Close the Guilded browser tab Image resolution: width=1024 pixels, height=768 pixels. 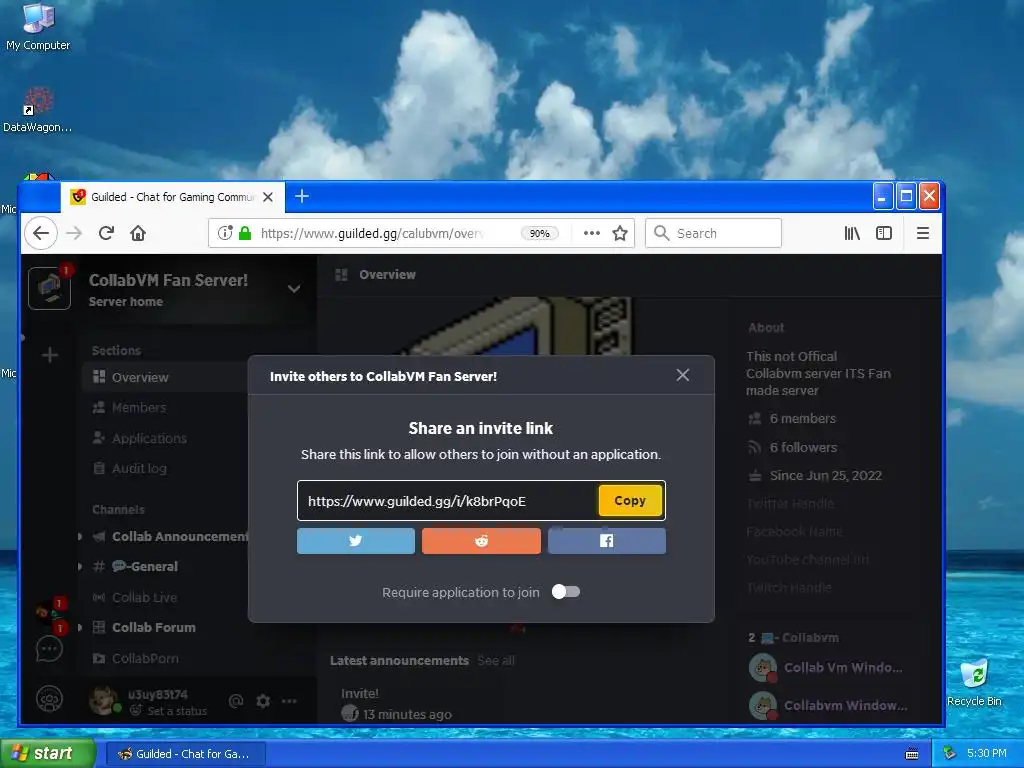point(268,197)
